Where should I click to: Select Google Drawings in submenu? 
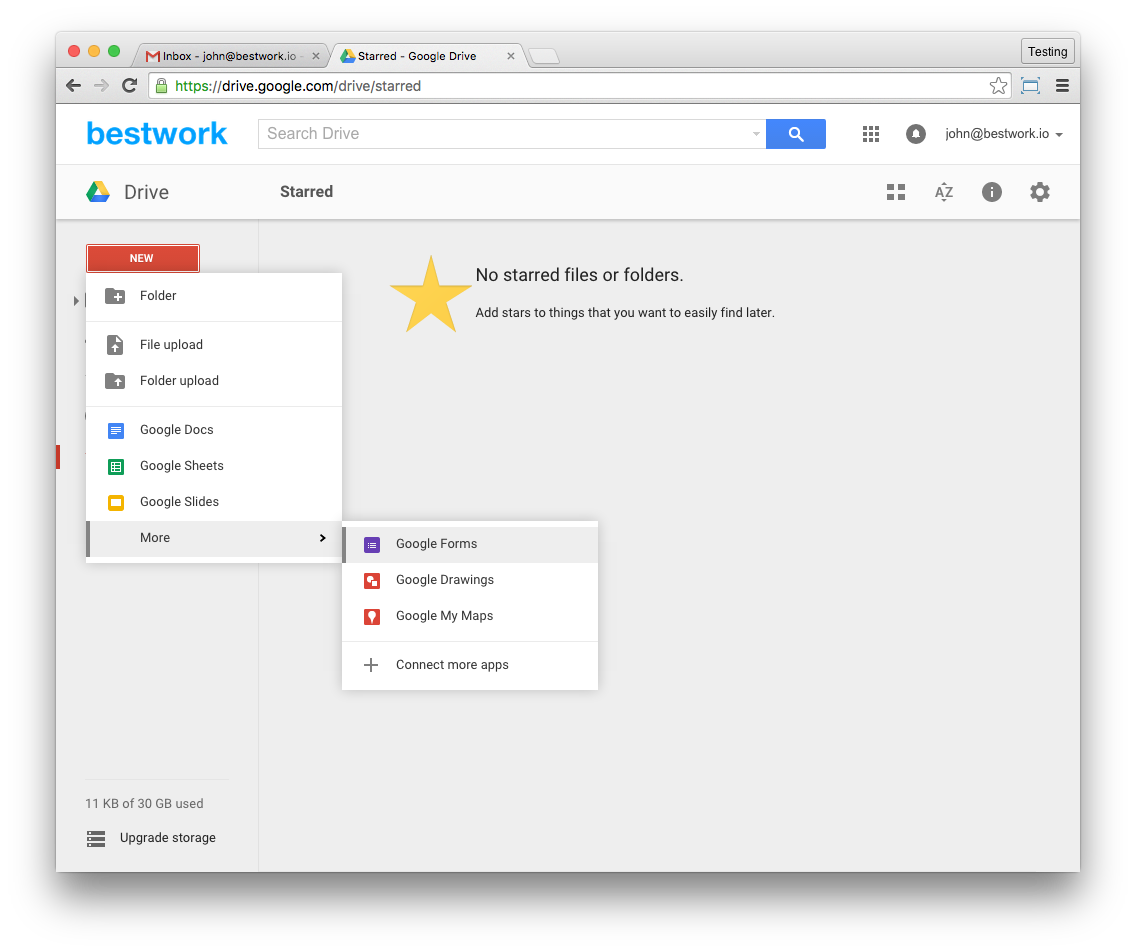tap(470, 580)
